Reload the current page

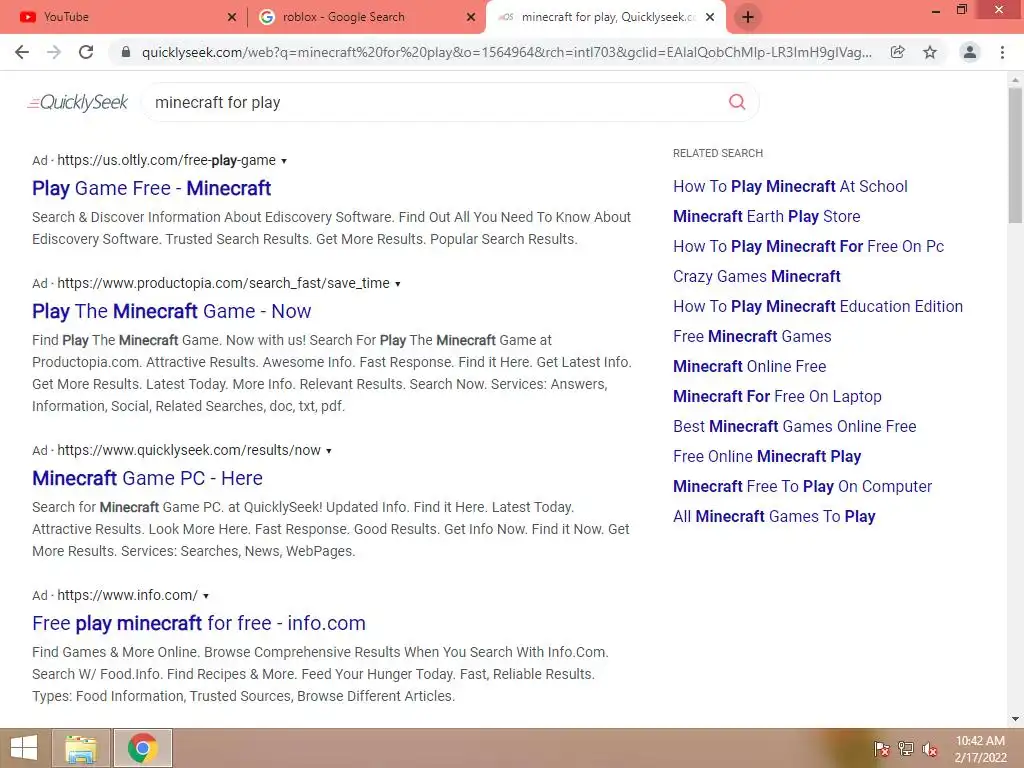tap(86, 52)
